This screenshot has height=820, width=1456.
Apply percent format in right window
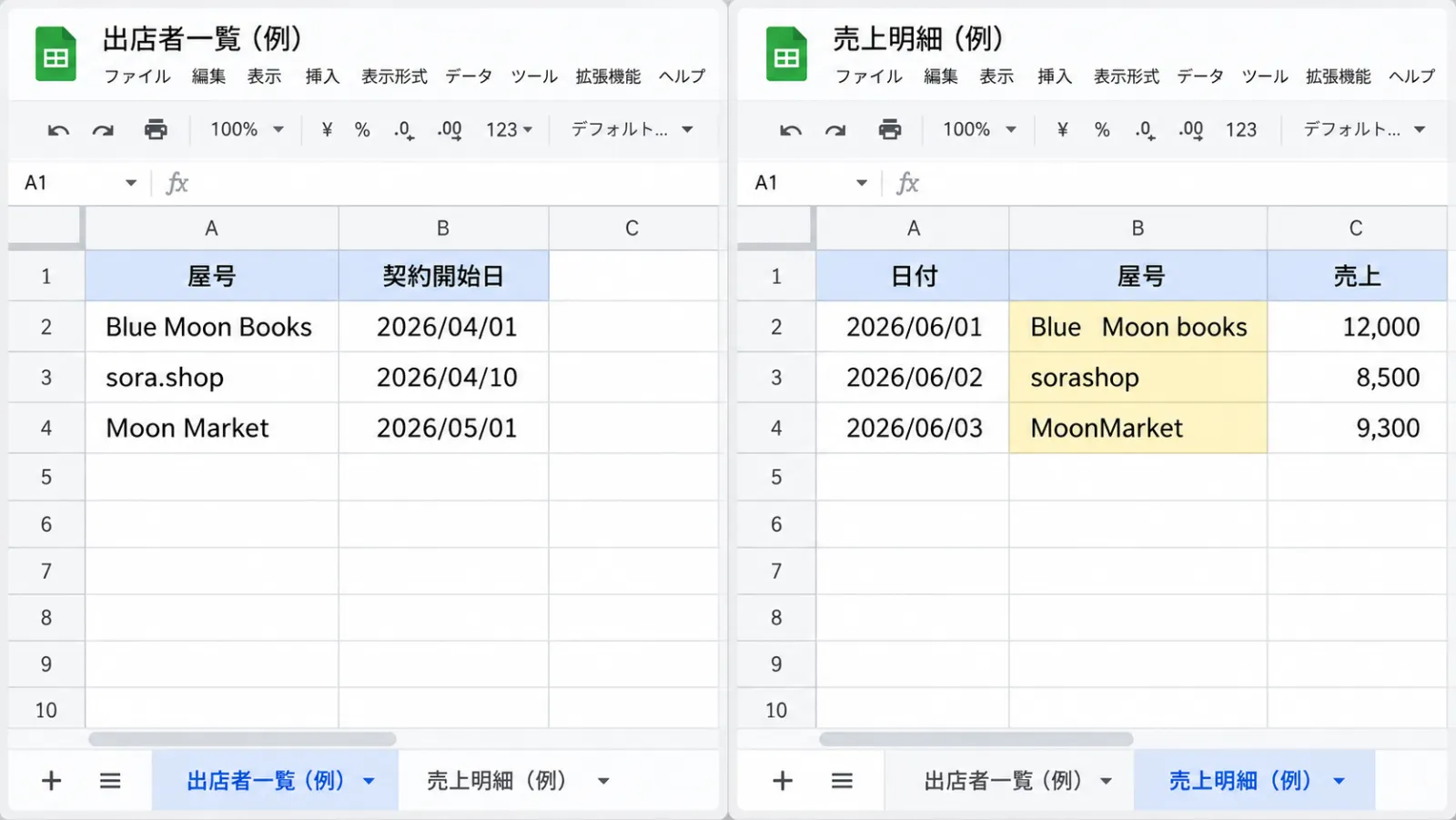(1102, 129)
